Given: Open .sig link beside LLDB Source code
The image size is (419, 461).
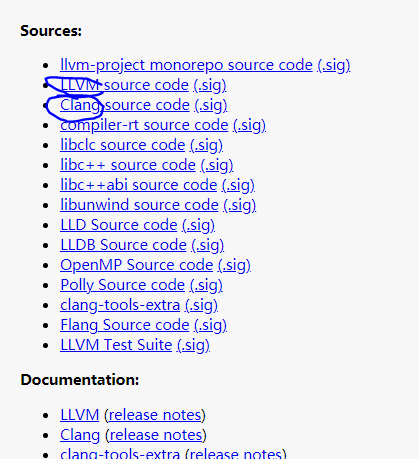Looking at the screenshot, I should click(x=208, y=245).
